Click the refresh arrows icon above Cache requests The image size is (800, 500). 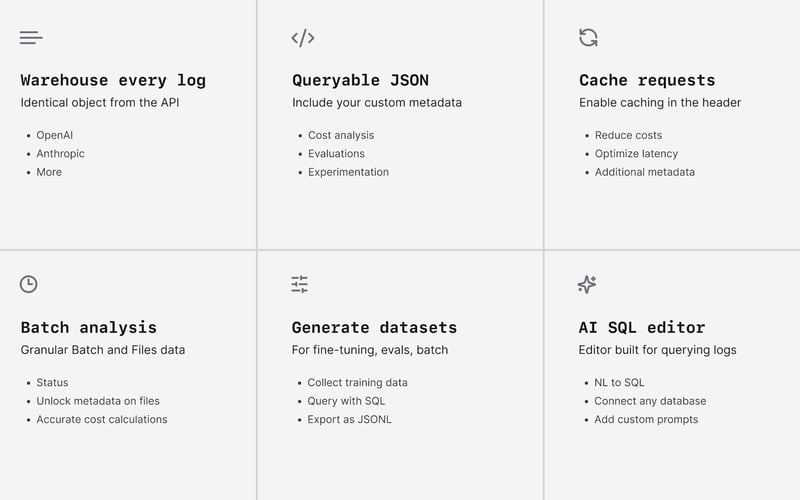(x=588, y=38)
